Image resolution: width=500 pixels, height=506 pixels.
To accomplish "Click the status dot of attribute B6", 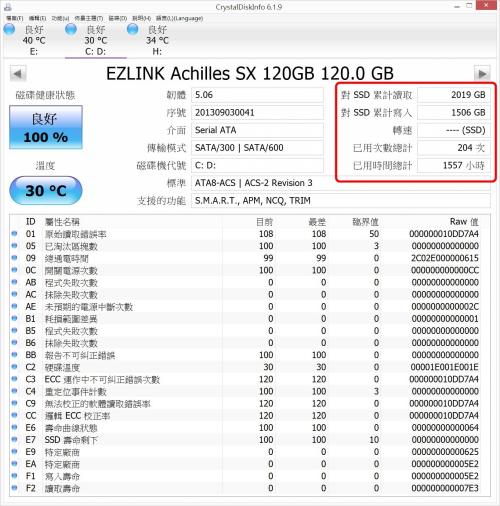I will tap(14, 343).
